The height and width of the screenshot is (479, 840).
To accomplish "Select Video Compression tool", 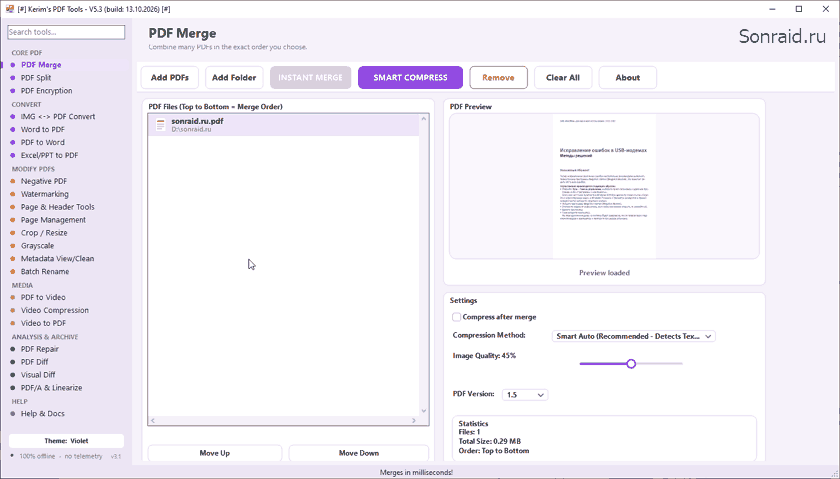I will point(55,310).
